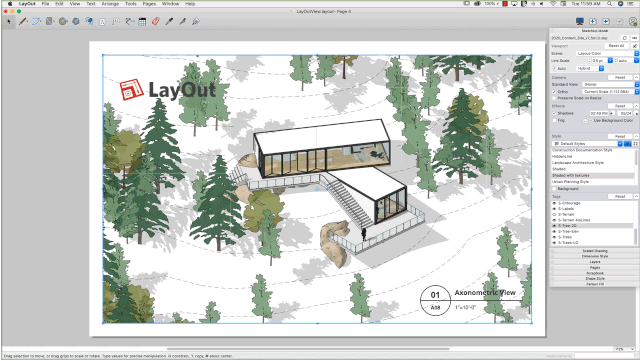This screenshot has height=361, width=640.
Task: Toggle the Auto render checkbox
Action: pos(554,69)
